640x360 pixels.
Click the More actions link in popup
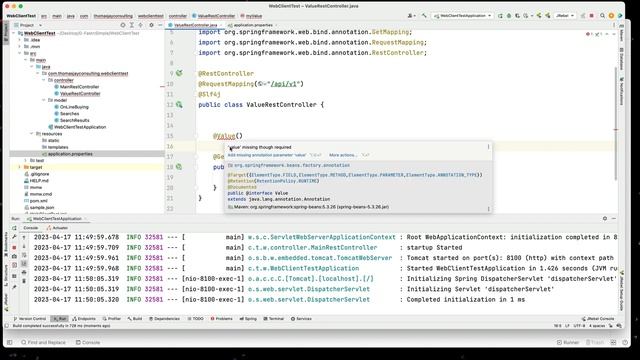click(343, 155)
